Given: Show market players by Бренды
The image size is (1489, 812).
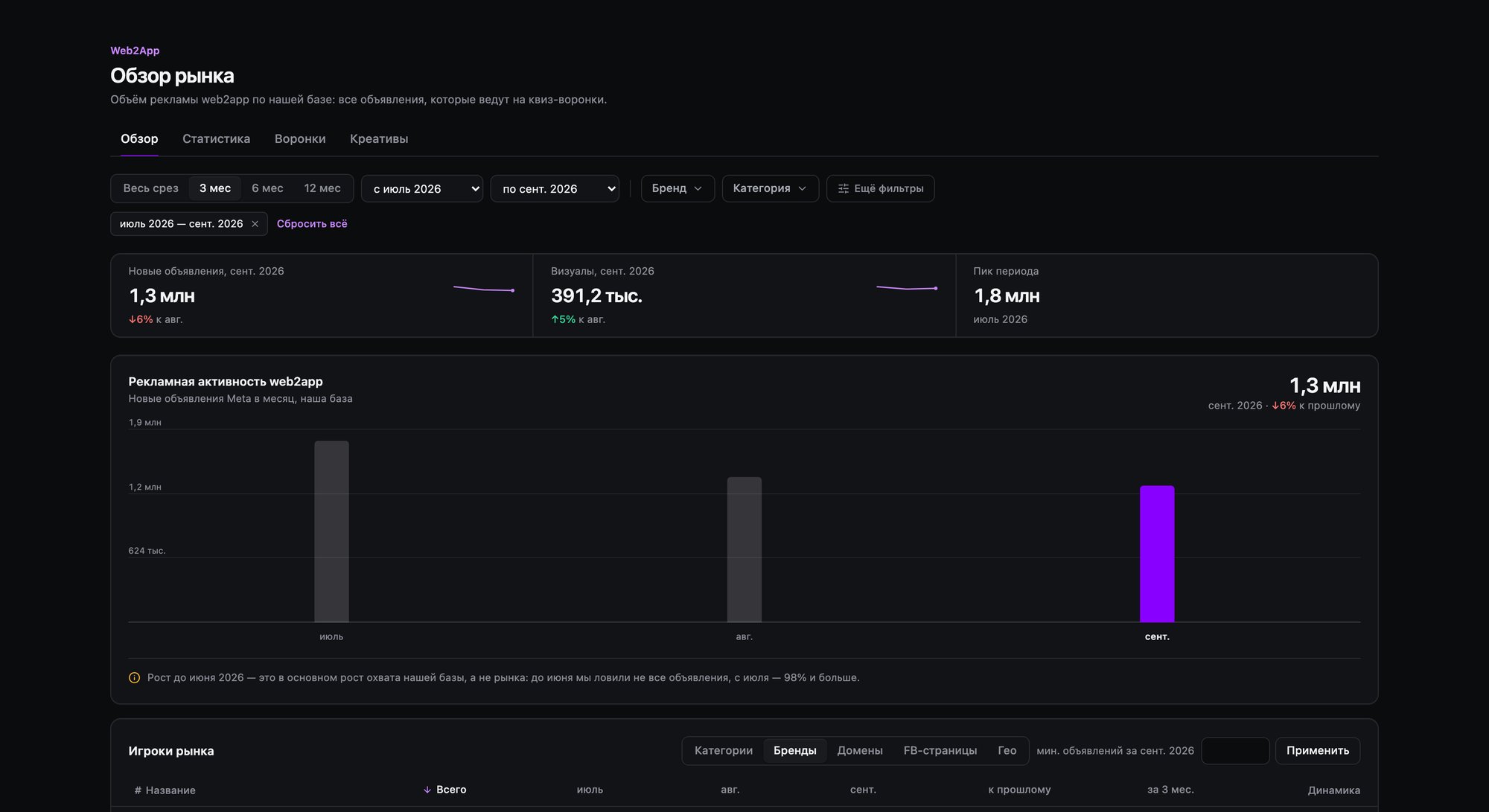Looking at the screenshot, I should coord(794,751).
